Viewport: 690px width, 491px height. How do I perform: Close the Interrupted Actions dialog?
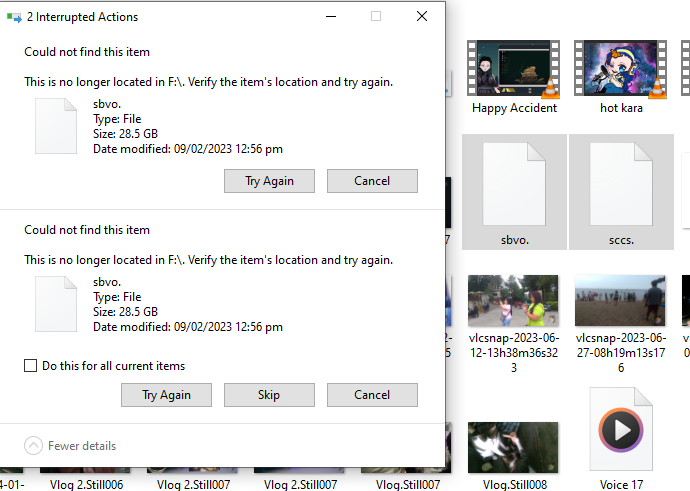coord(422,17)
